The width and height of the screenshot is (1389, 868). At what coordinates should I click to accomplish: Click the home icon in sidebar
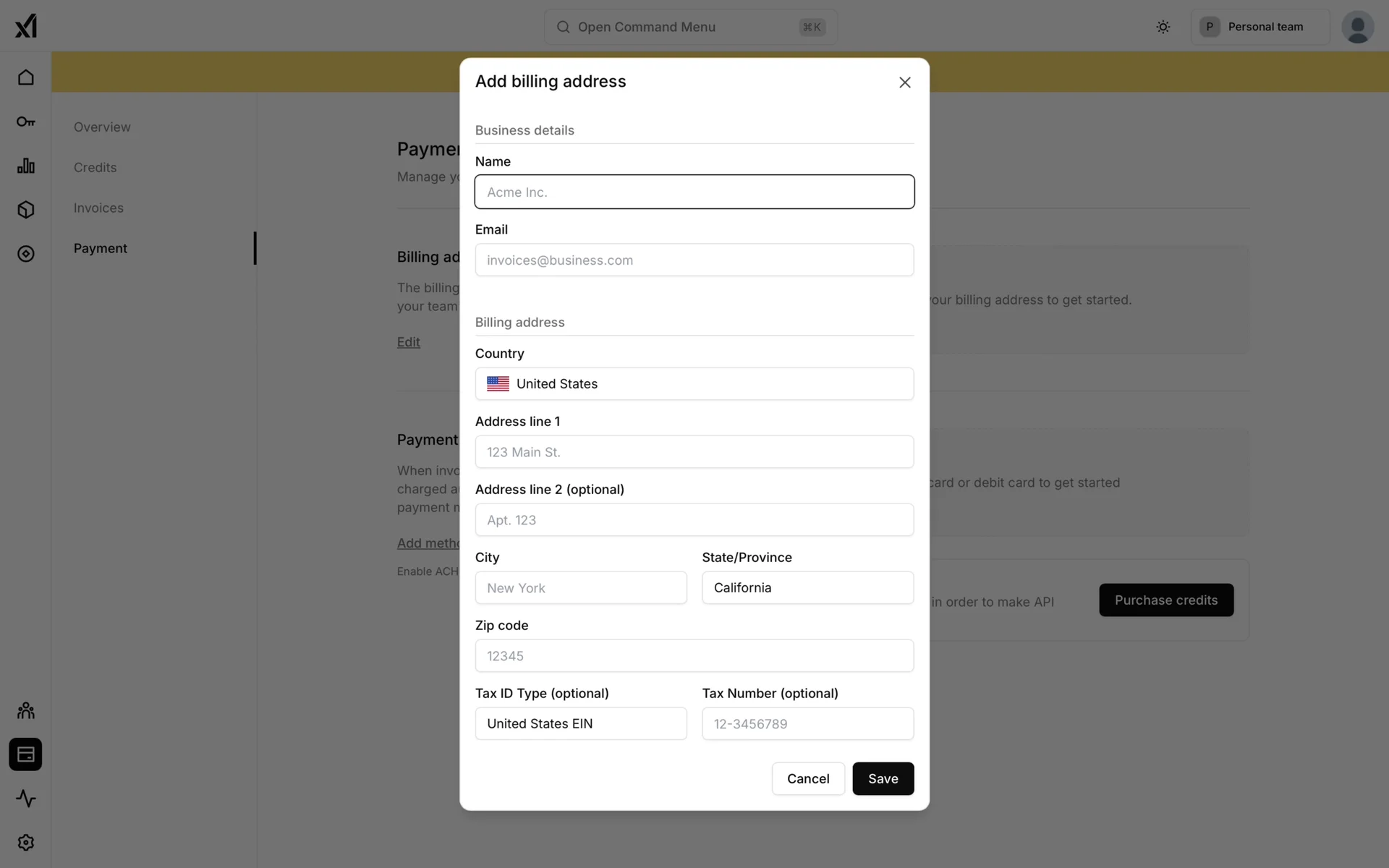tap(26, 77)
